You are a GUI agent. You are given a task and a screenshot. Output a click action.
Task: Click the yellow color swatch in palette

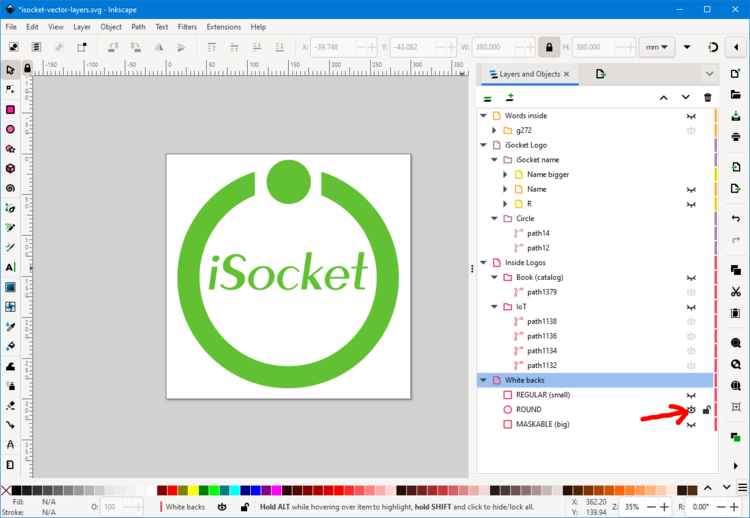[193, 490]
